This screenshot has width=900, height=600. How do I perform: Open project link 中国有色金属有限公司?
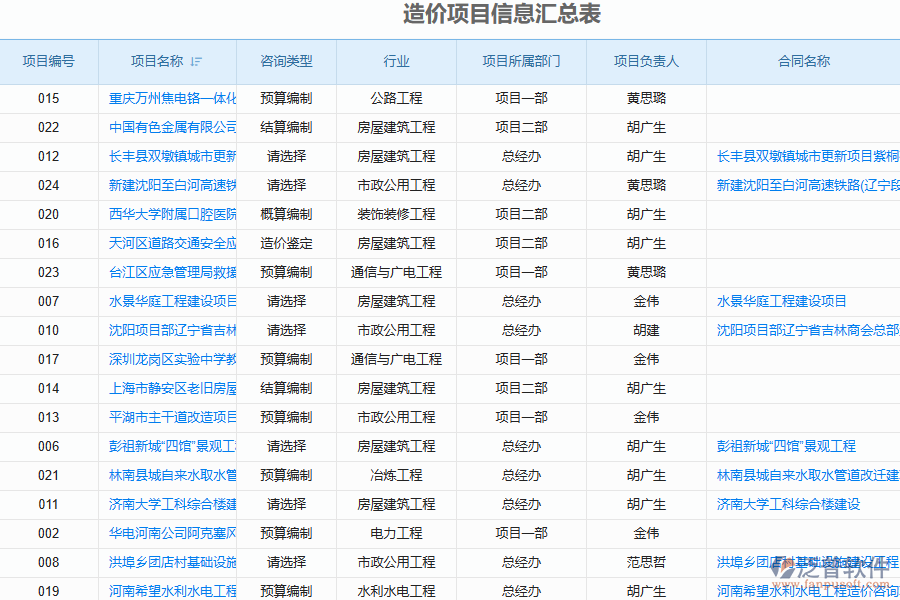click(x=172, y=127)
